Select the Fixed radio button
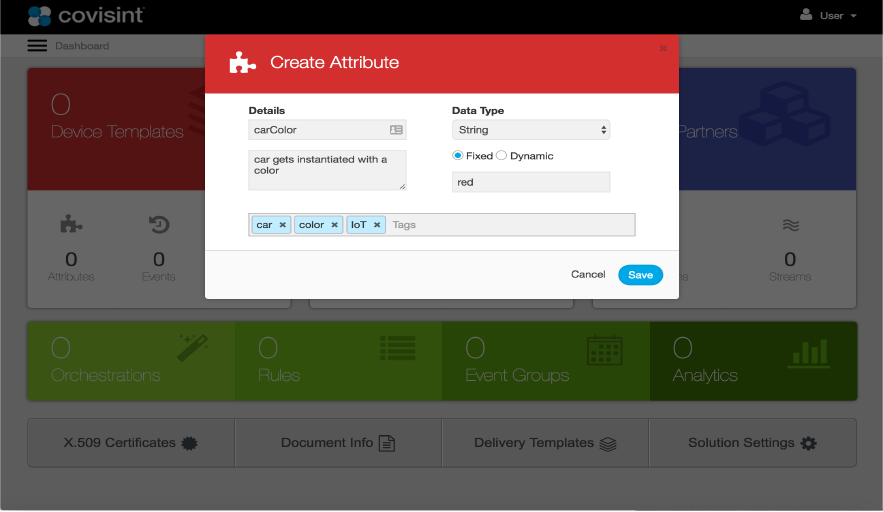 tap(458, 156)
